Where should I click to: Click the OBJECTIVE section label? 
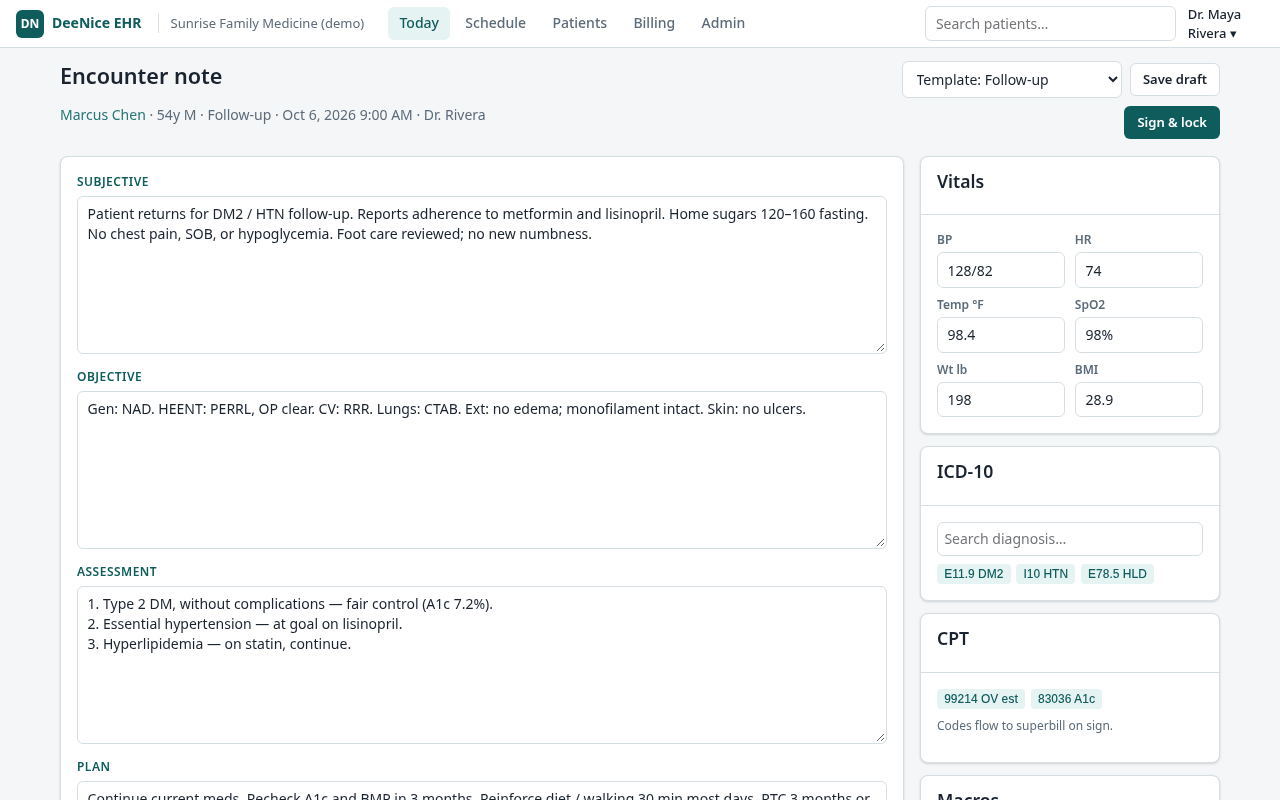click(x=110, y=377)
